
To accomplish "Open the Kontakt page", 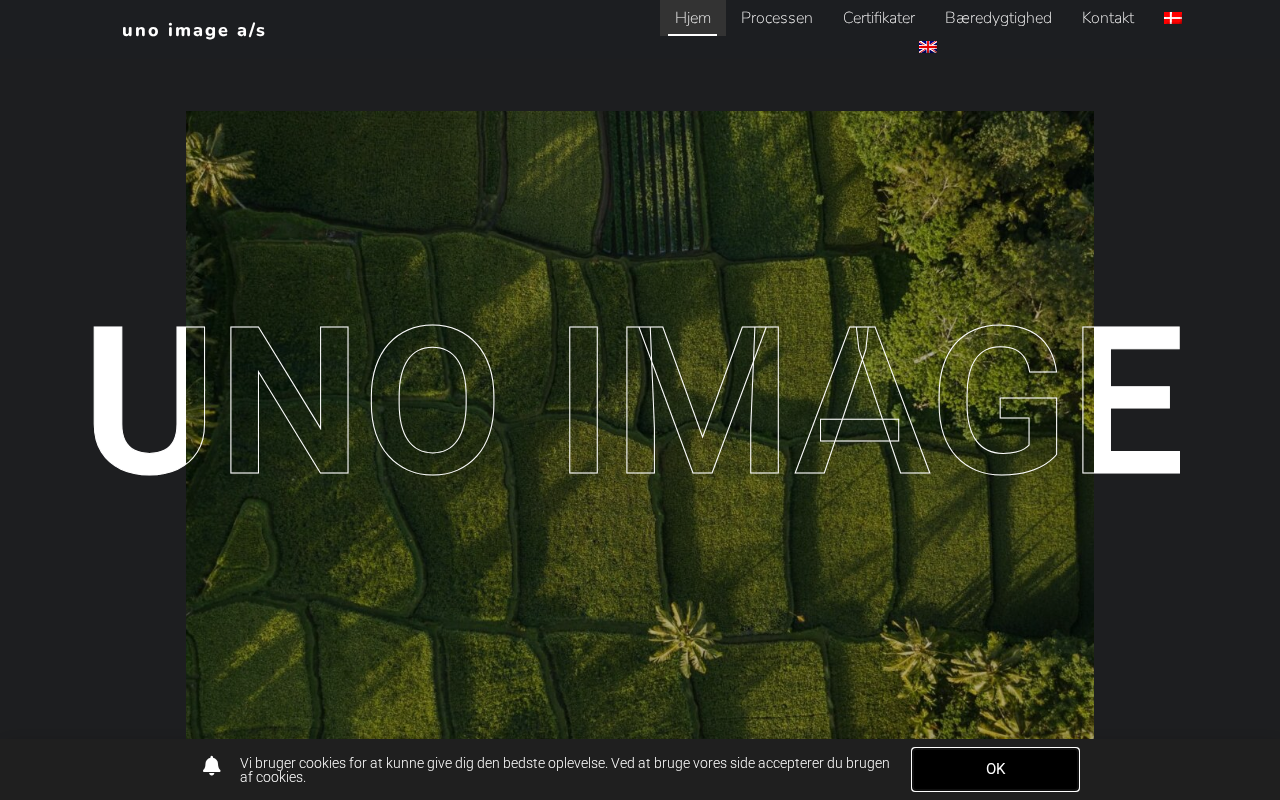I will tap(1108, 18).
